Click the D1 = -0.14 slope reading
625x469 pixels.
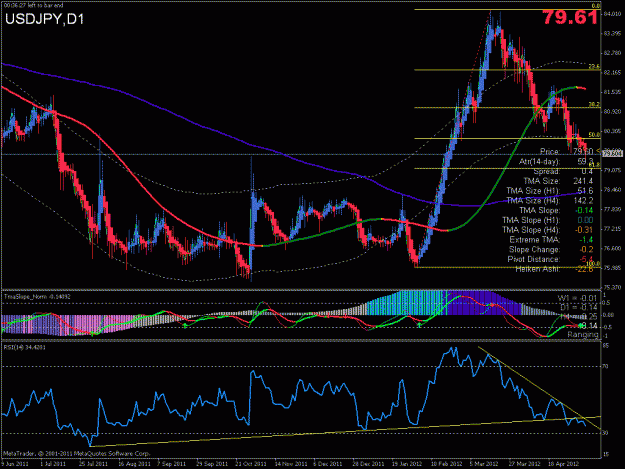(x=578, y=307)
